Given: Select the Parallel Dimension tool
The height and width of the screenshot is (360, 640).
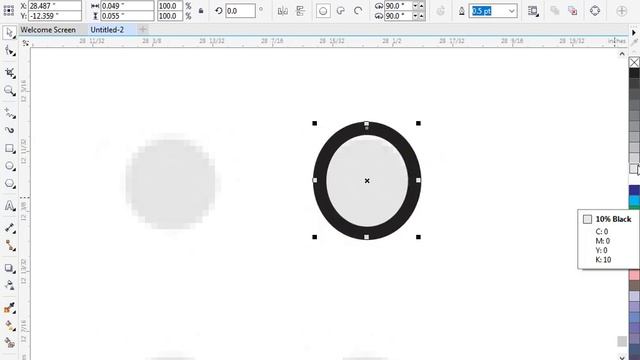Looking at the screenshot, I should click(x=9, y=228).
